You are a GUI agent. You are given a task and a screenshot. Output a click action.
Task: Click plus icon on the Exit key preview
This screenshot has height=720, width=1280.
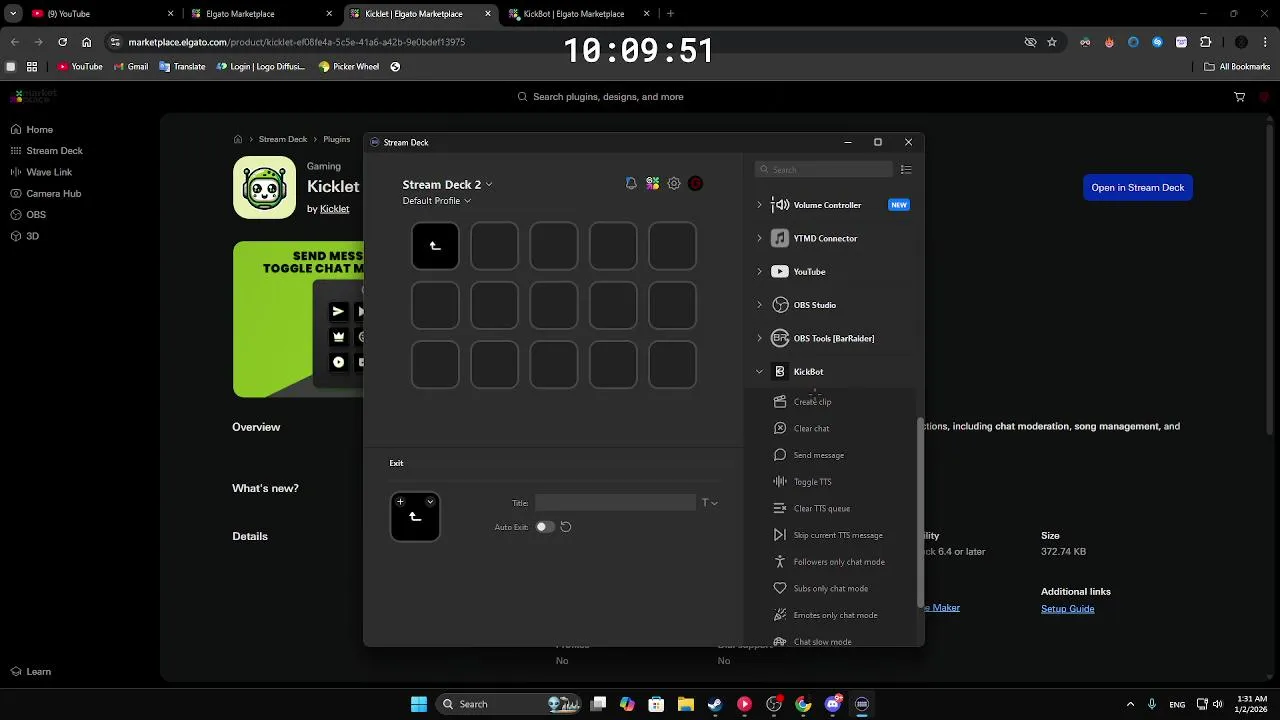[x=400, y=502]
